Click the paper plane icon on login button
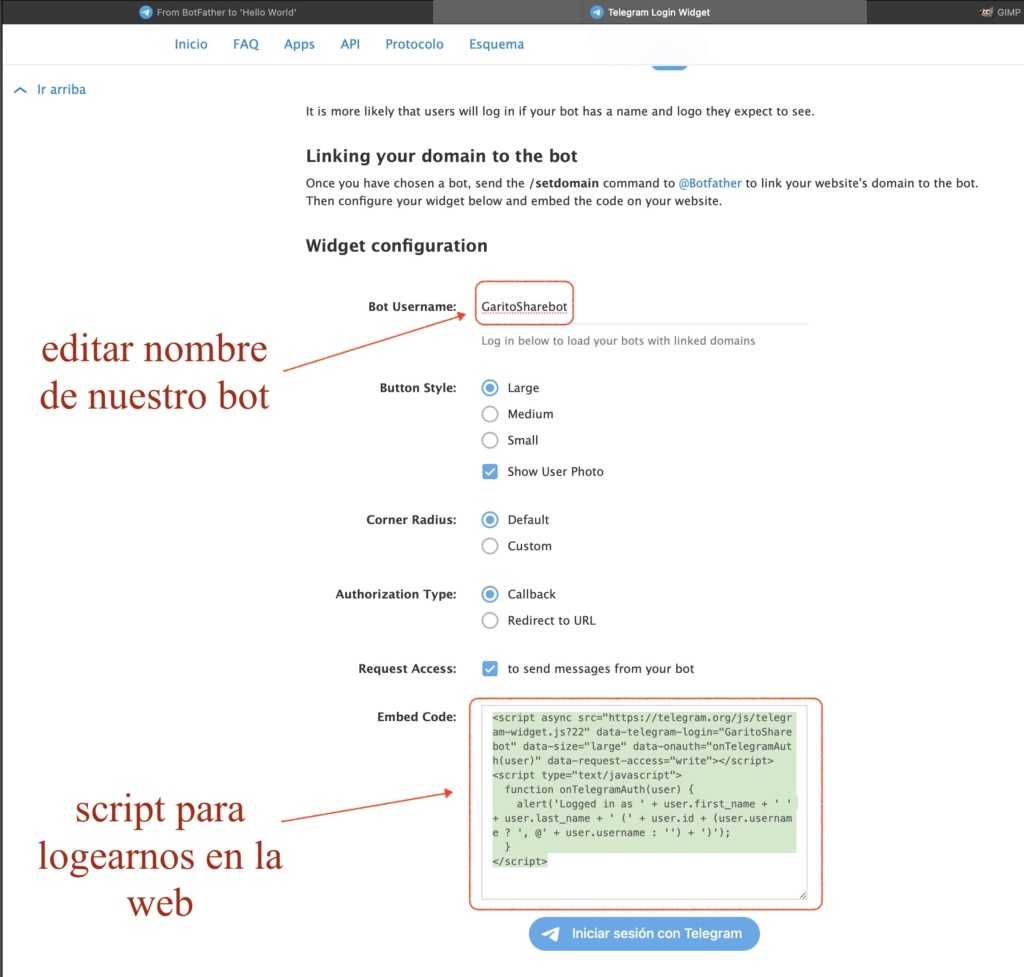 point(551,934)
